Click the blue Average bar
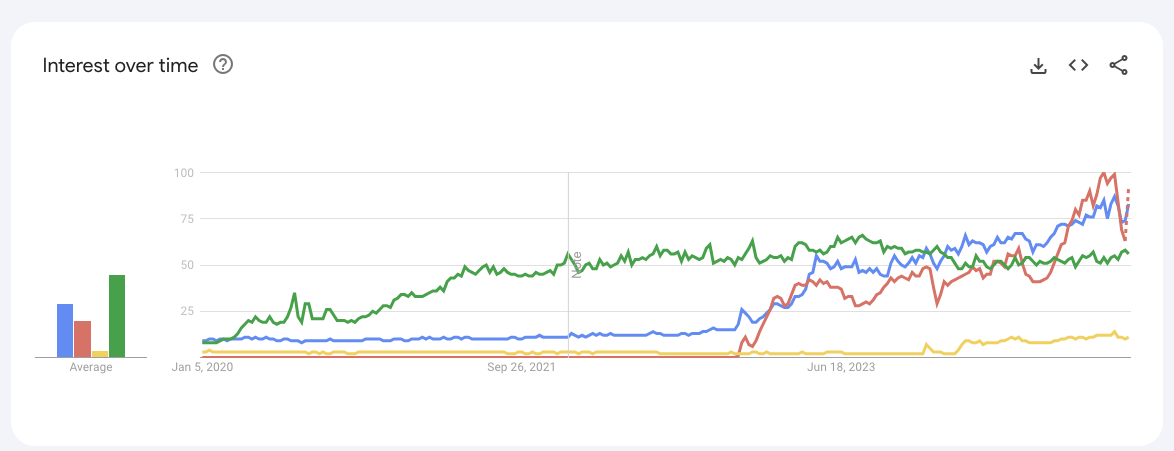 coord(65,330)
